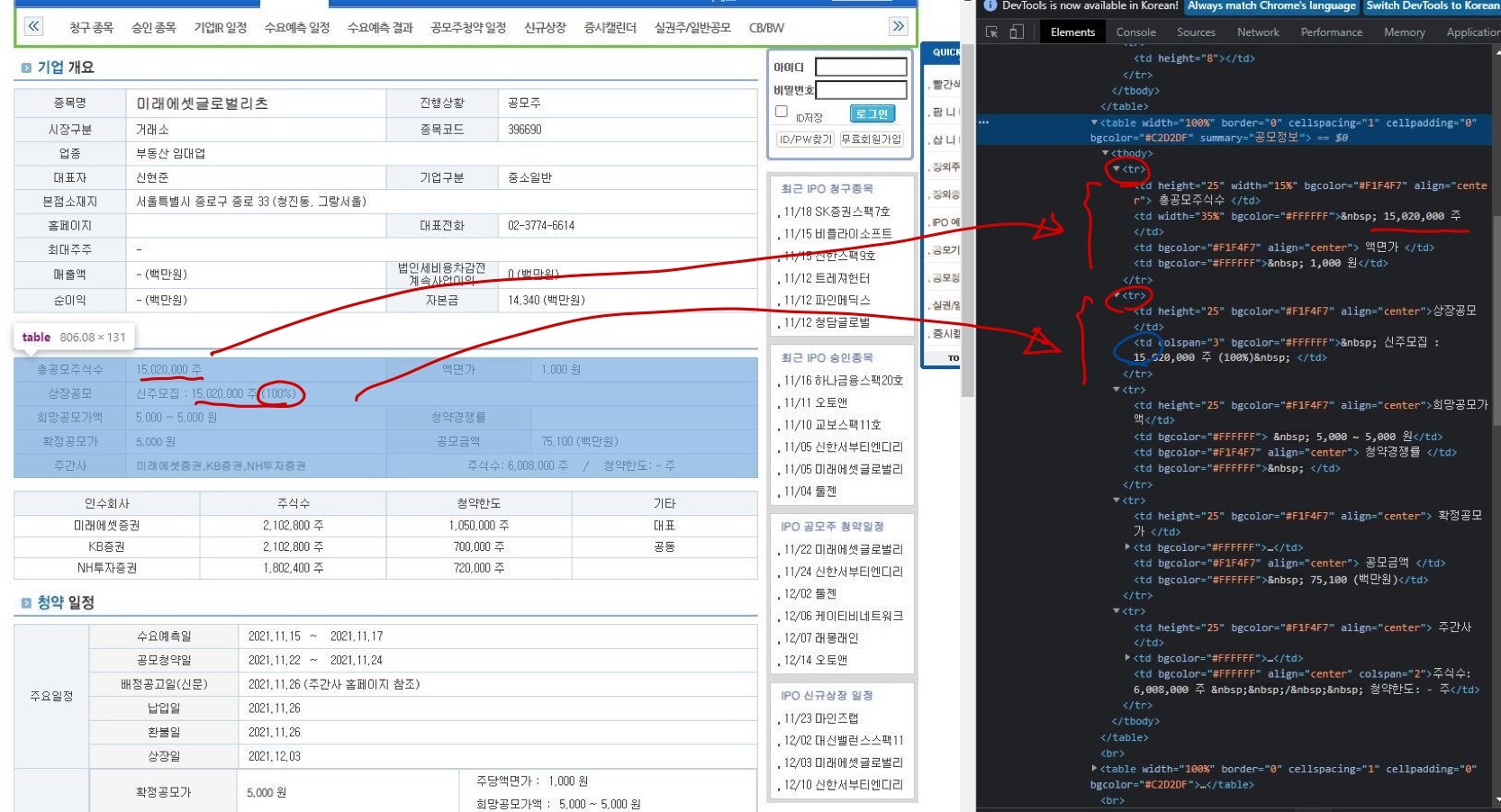Open the 공모주청약일정 menu item
This screenshot has width=1501, height=812.
[468, 28]
